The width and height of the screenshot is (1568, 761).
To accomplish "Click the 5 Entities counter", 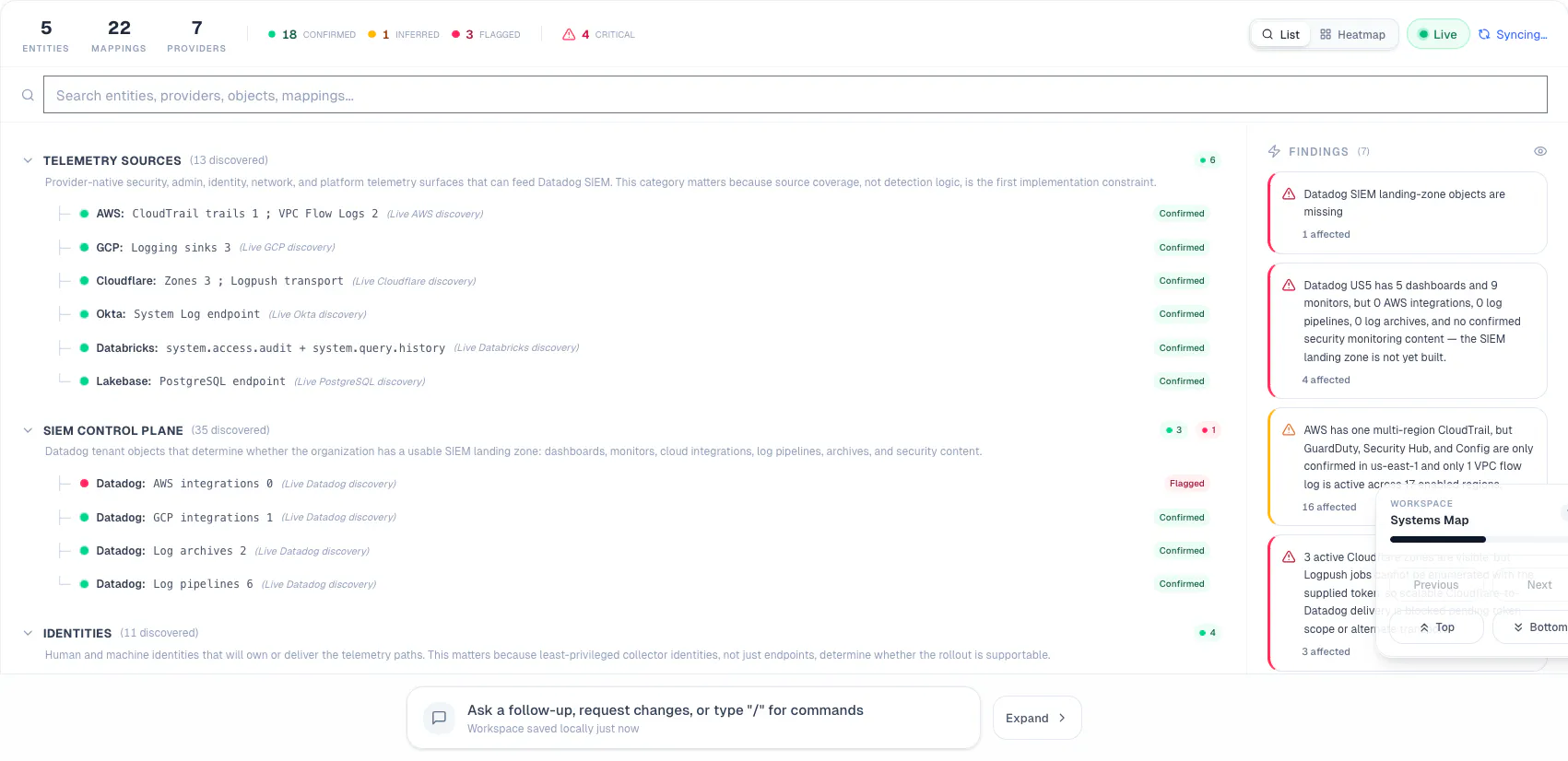I will tap(46, 35).
